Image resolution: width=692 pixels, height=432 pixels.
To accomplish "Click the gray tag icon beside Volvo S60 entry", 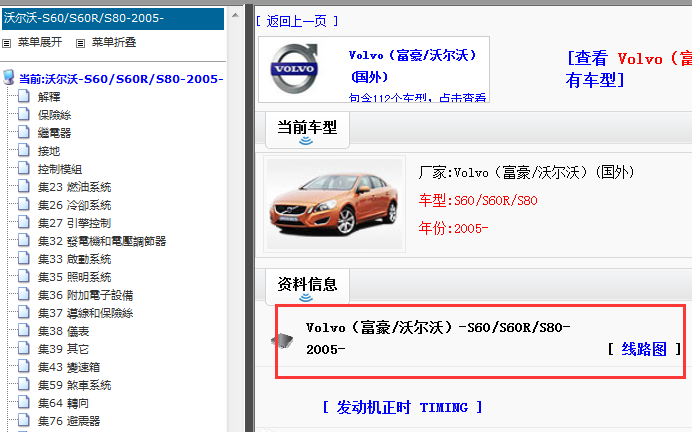I will 282,340.
